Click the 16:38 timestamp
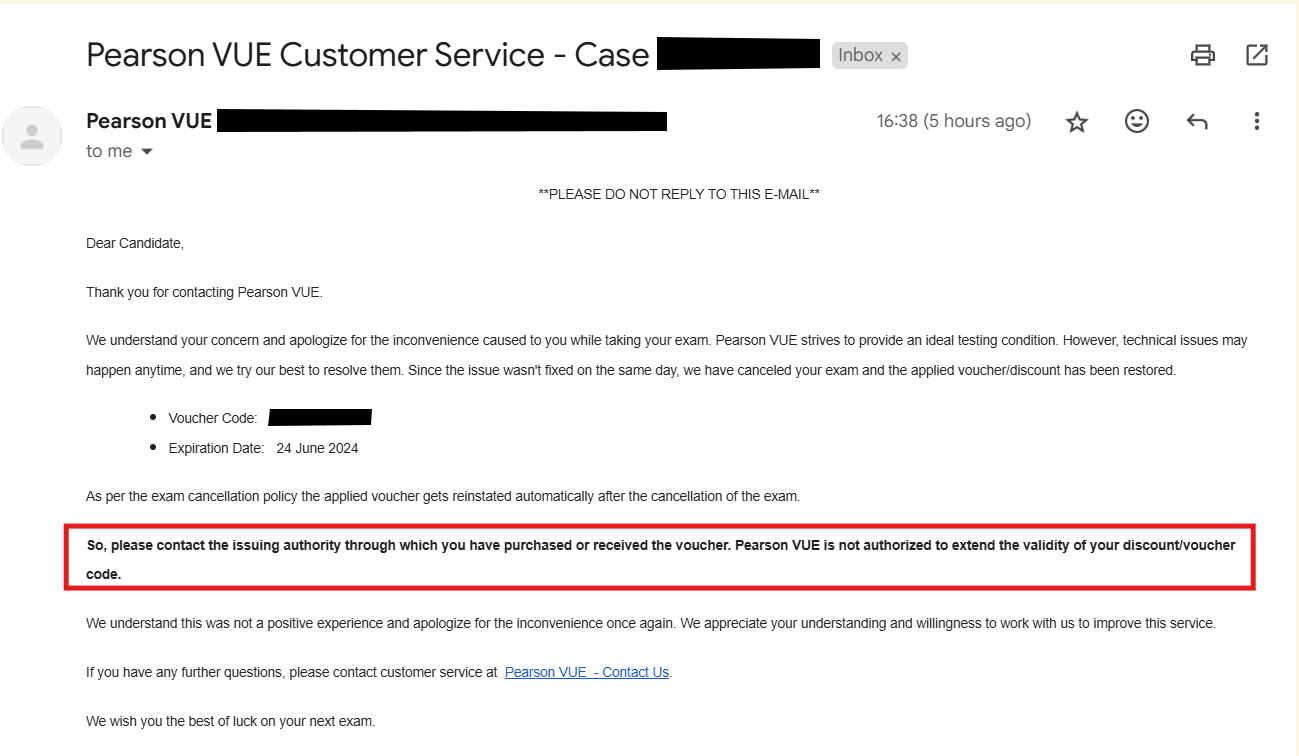 953,121
